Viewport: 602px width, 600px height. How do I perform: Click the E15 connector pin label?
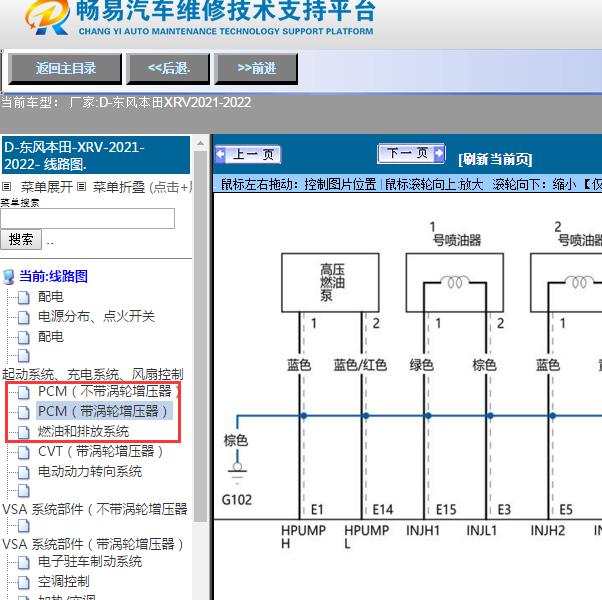[446, 510]
